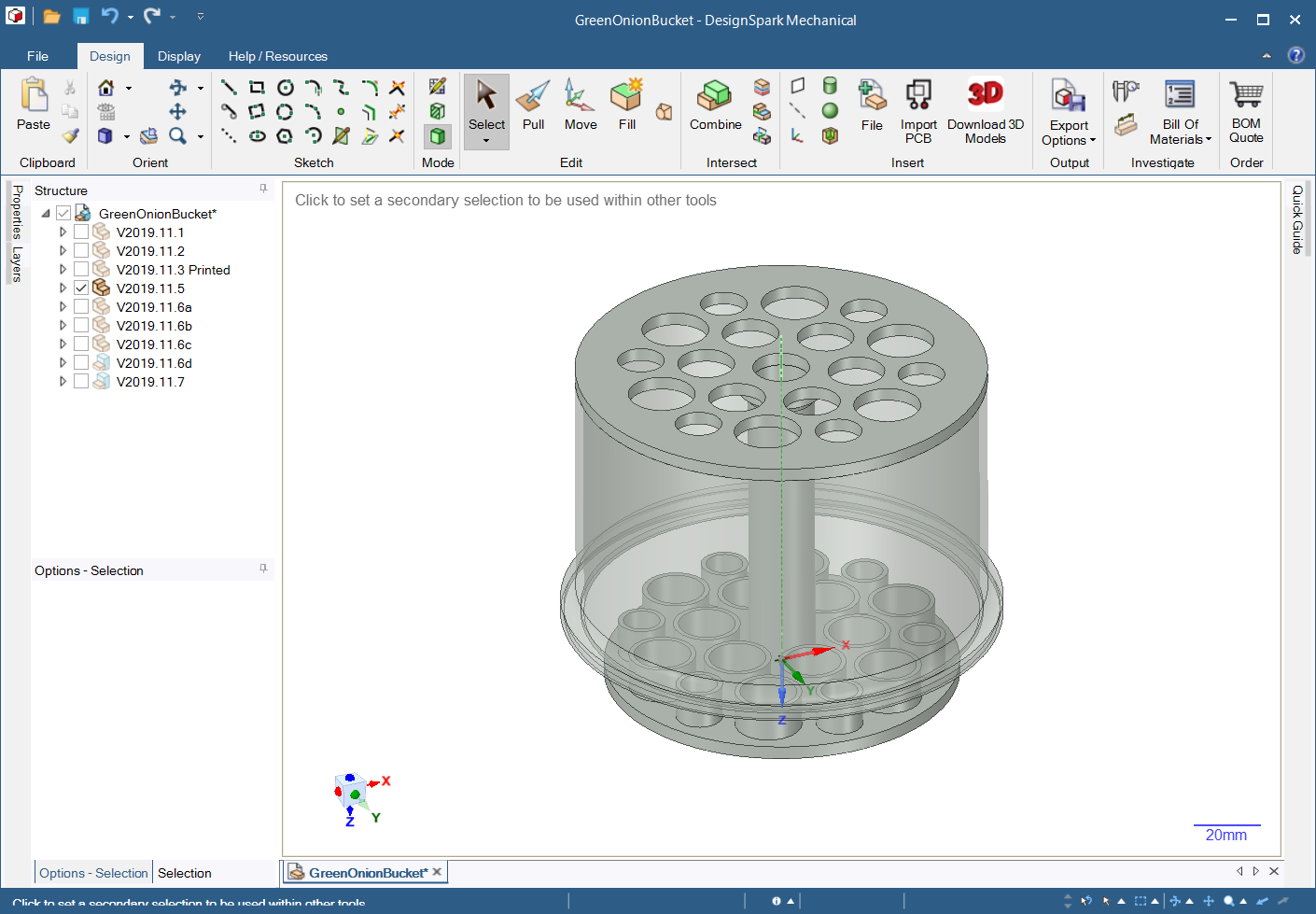Screen dimensions: 1316x914
Task: Select the Spin orient tool
Action: (177, 88)
